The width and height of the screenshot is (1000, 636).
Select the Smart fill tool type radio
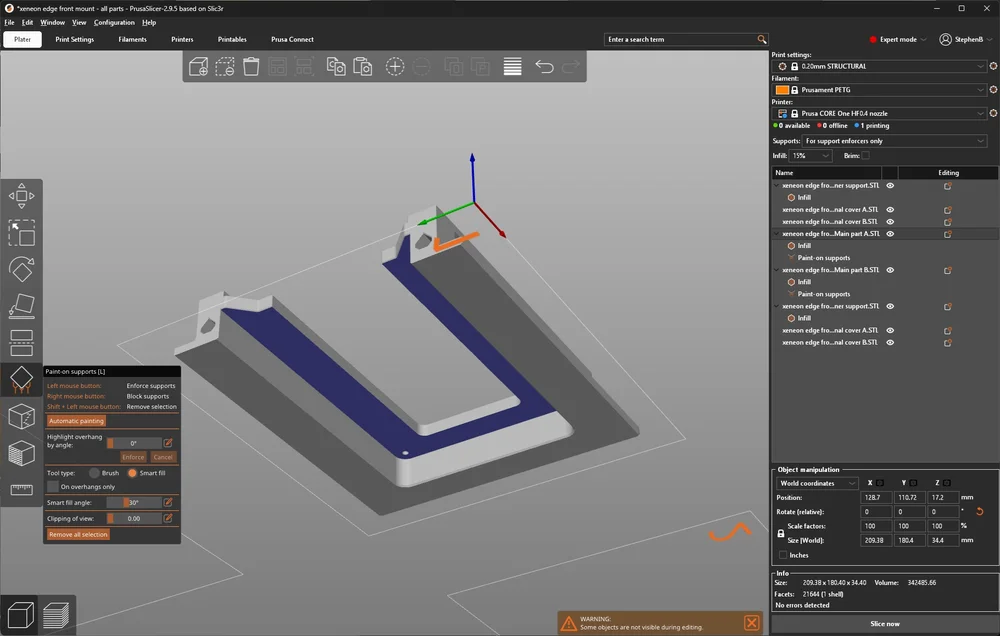(132, 473)
